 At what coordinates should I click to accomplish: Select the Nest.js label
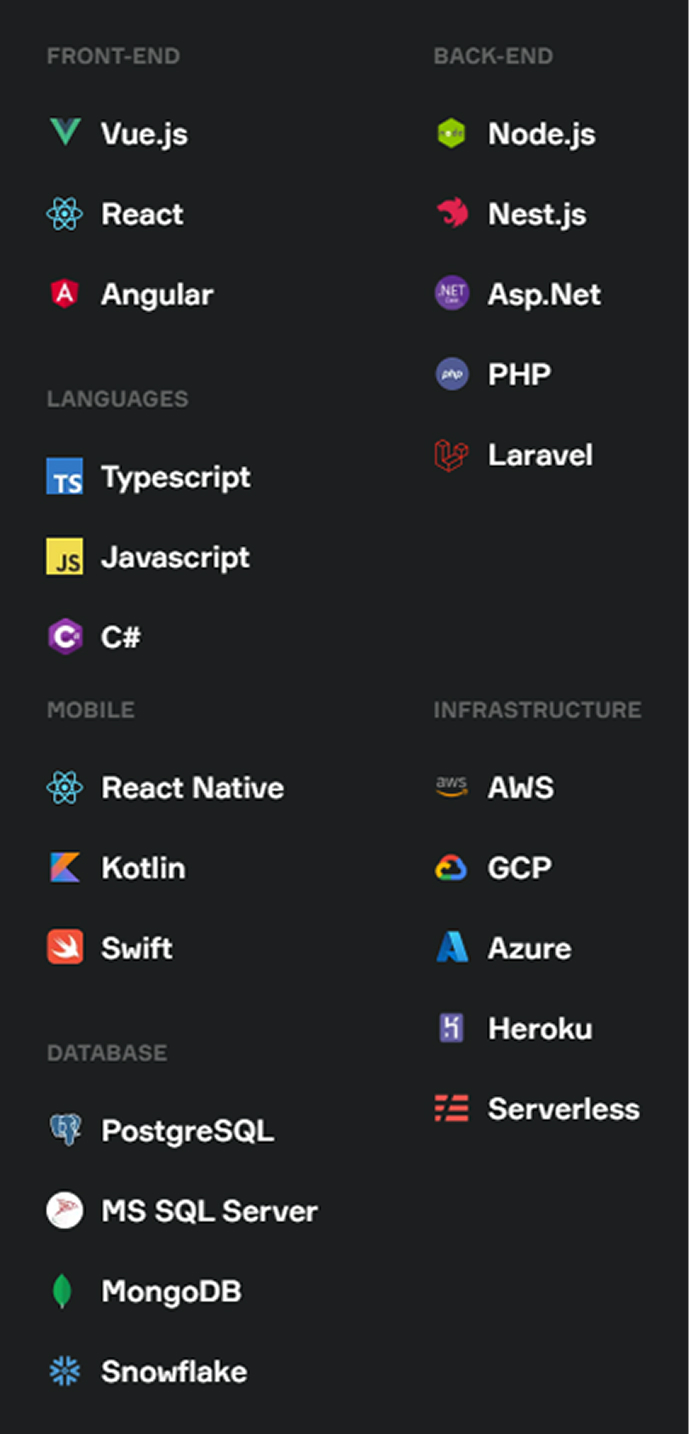[537, 214]
